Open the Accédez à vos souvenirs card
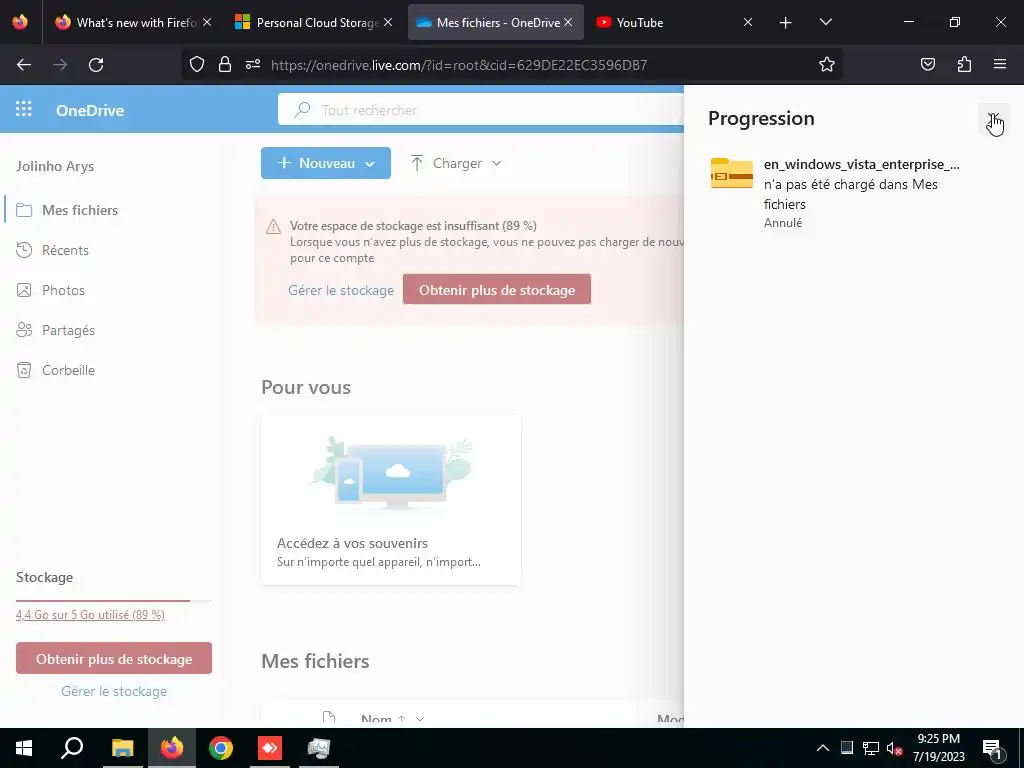This screenshot has width=1024, height=768. point(391,500)
